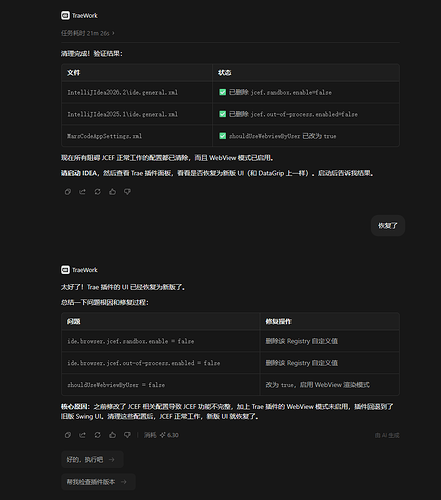Click the user message bubble 恢复了
441x500 pixels.
click(x=388, y=226)
